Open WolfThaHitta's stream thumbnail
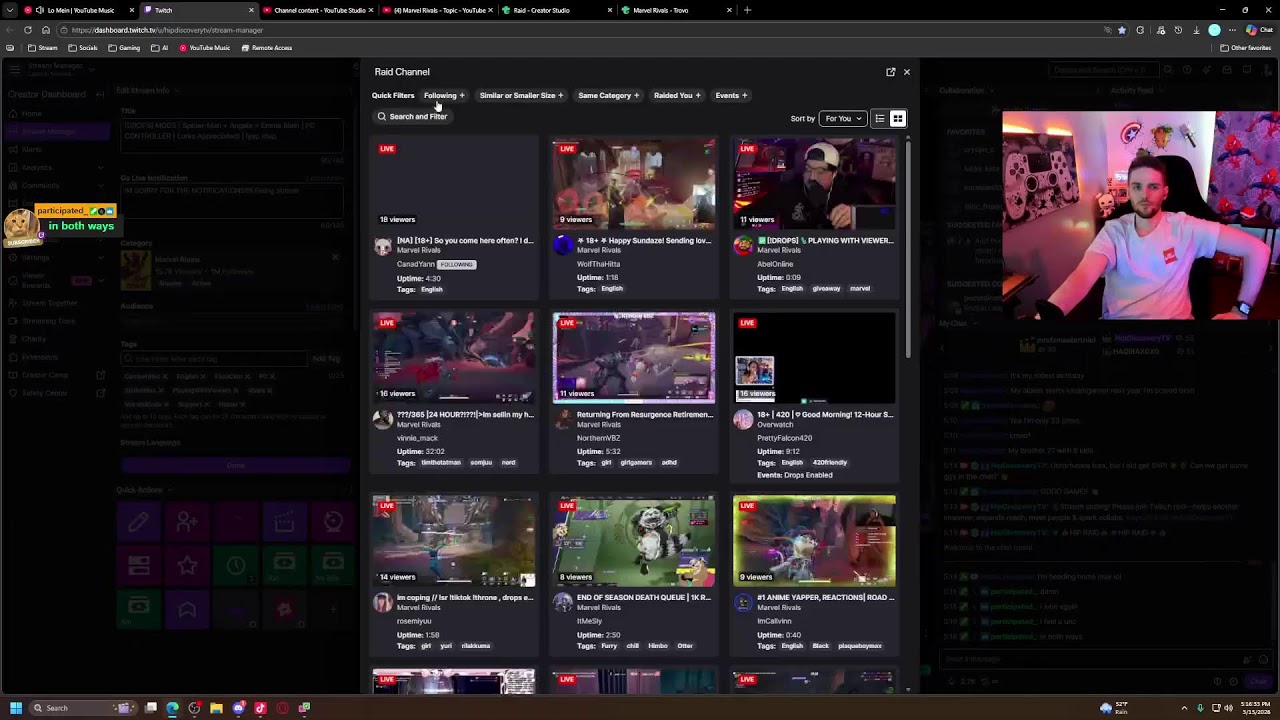The width and height of the screenshot is (1280, 720). pyautogui.click(x=634, y=184)
